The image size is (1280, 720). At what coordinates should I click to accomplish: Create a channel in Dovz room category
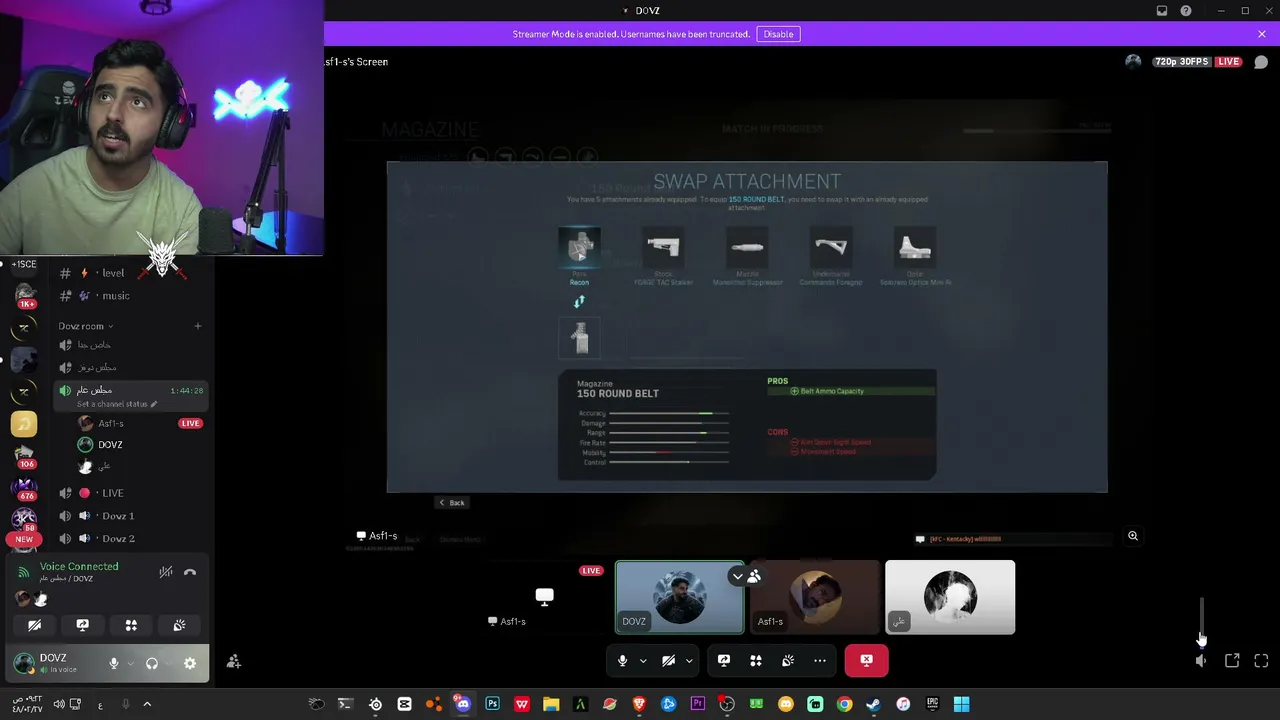coord(197,326)
